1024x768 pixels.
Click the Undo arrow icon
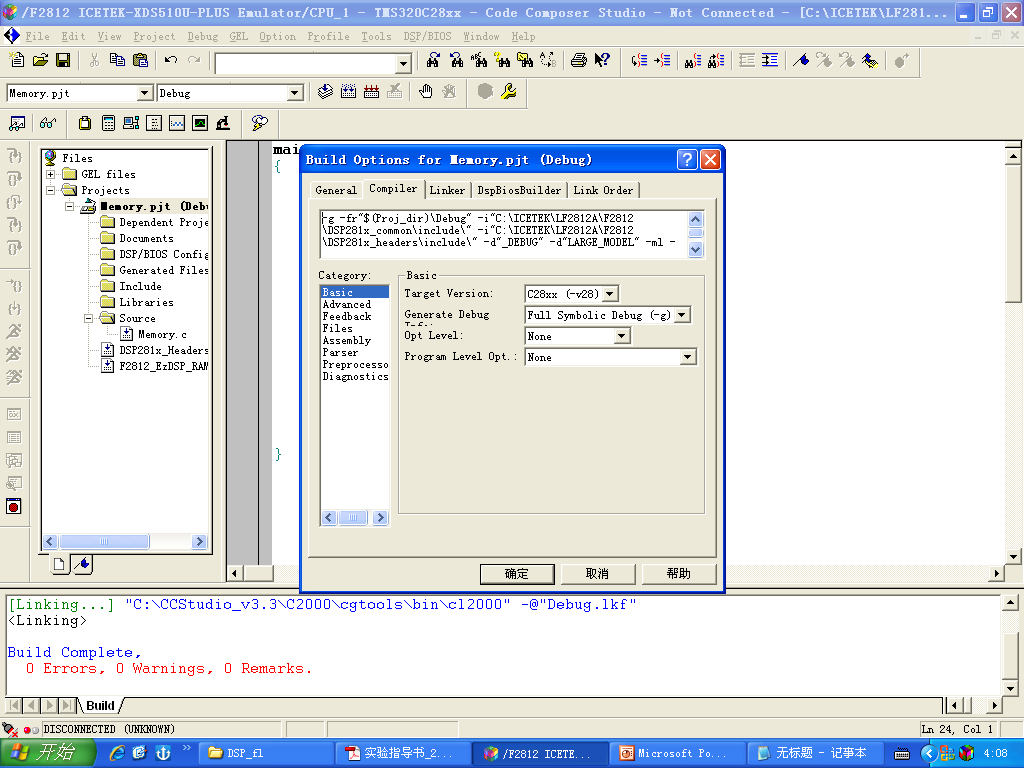click(171, 60)
